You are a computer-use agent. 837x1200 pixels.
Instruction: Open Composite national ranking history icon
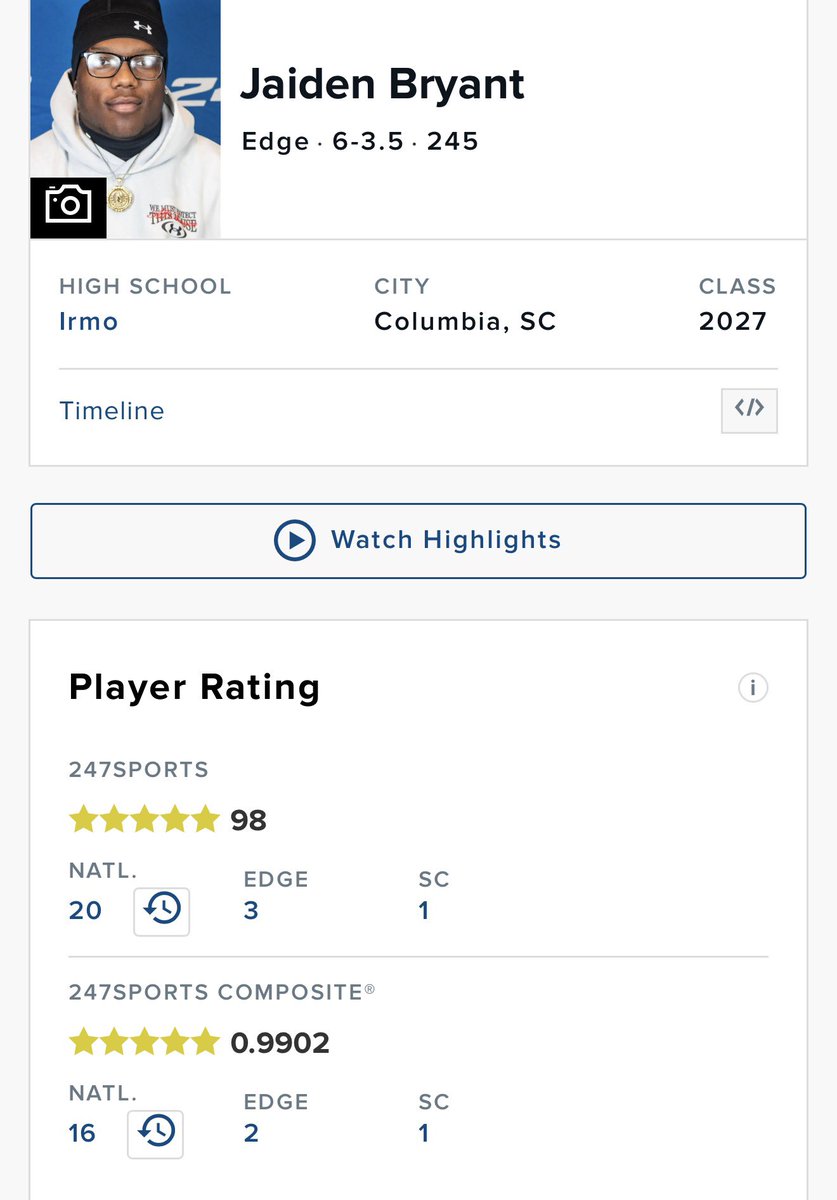click(155, 1133)
